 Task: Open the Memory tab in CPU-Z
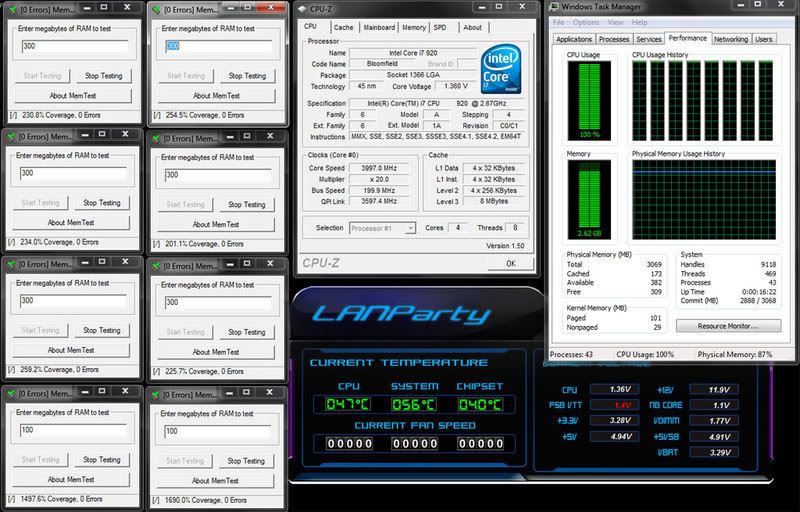(414, 28)
